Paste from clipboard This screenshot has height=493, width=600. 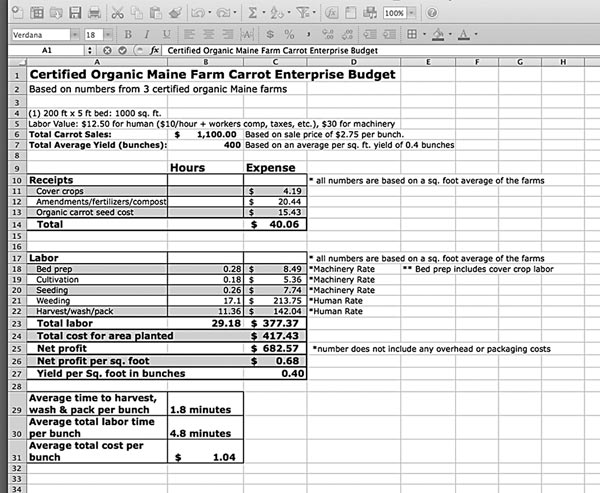pyautogui.click(x=155, y=13)
